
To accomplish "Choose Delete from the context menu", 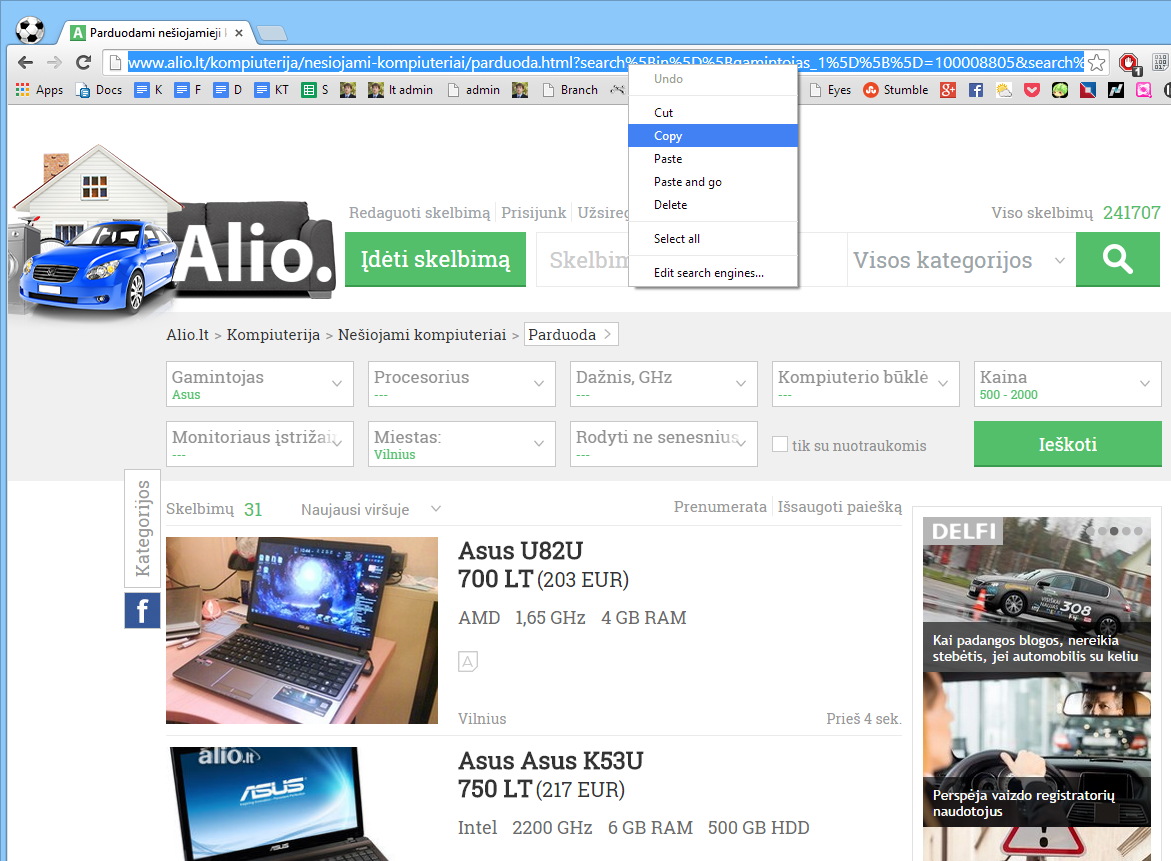I will [x=713, y=205].
